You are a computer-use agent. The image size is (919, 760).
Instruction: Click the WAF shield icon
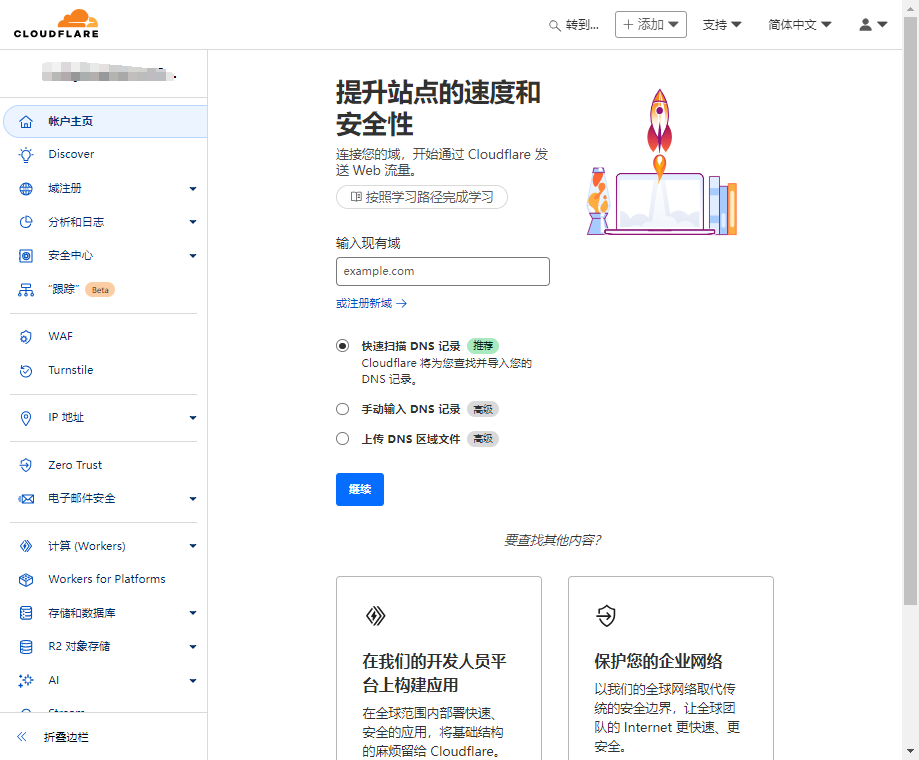click(x=26, y=337)
